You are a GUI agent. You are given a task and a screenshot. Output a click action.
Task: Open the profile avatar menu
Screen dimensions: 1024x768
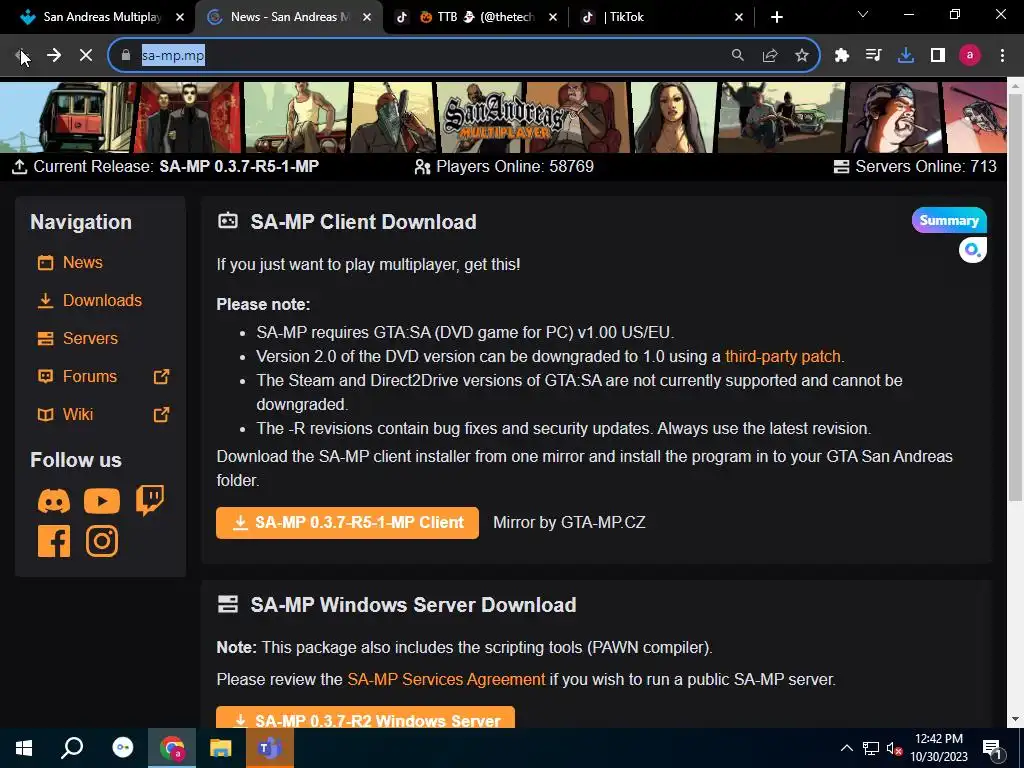970,56
